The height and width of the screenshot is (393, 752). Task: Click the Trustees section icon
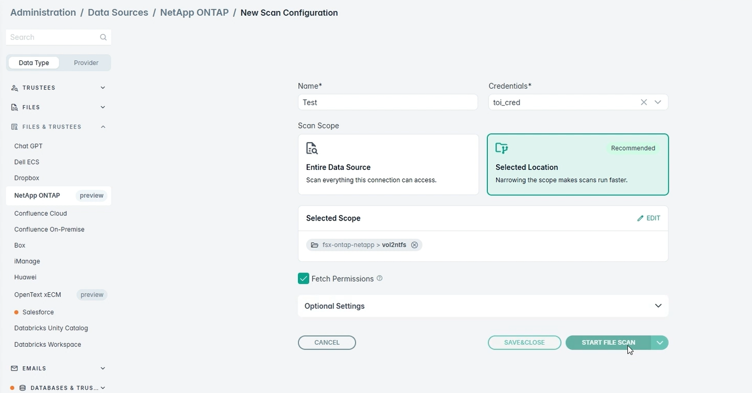tap(14, 88)
